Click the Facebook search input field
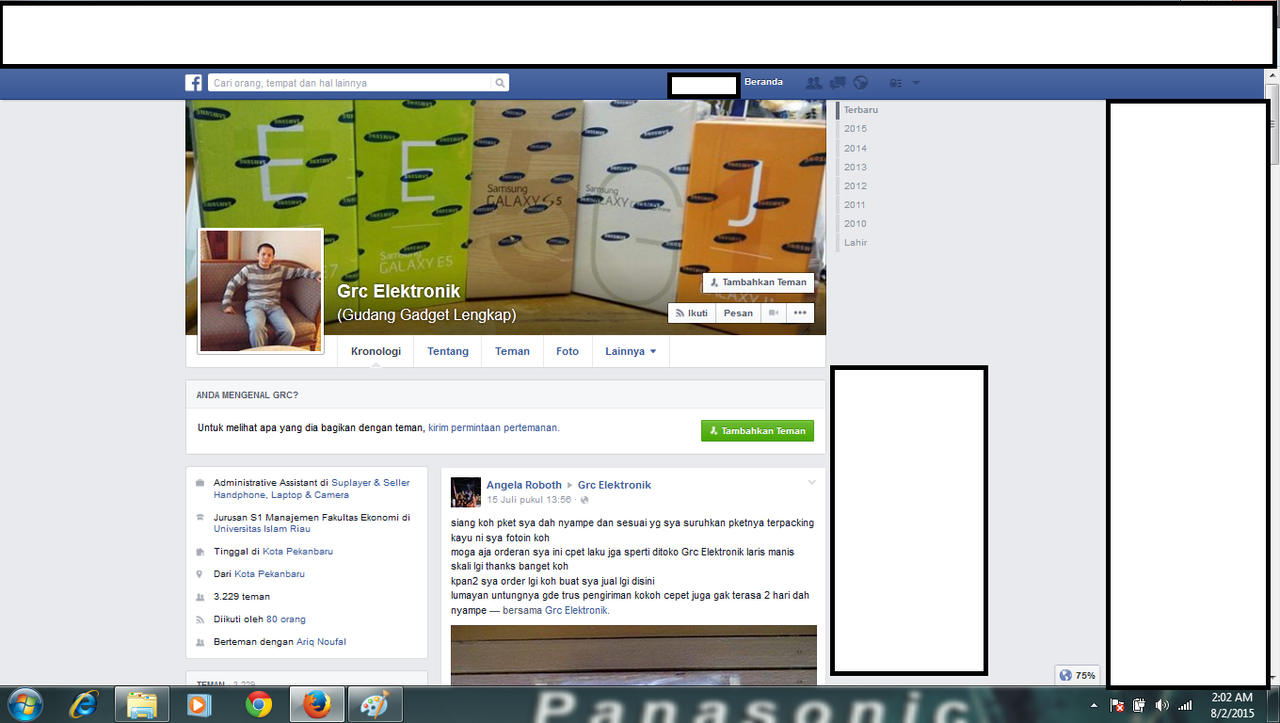 (350, 83)
